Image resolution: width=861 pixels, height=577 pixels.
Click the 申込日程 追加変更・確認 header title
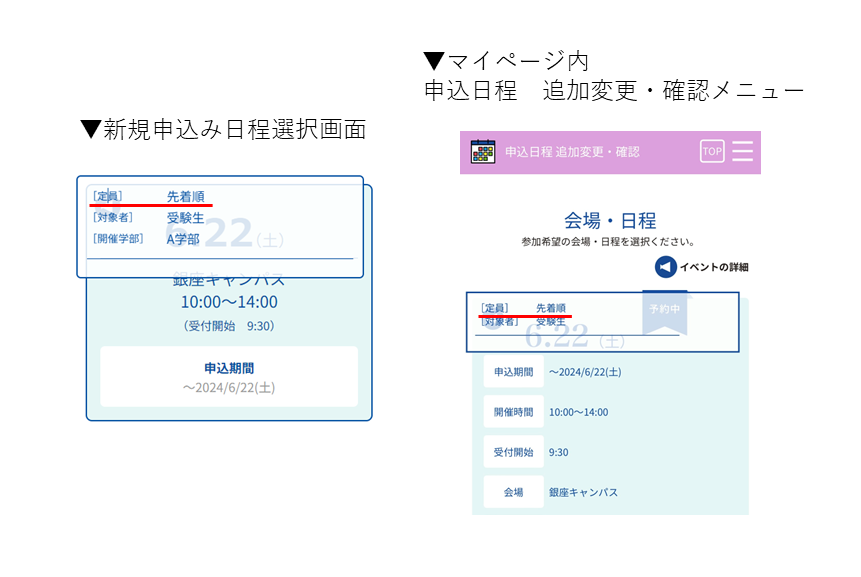(572, 152)
